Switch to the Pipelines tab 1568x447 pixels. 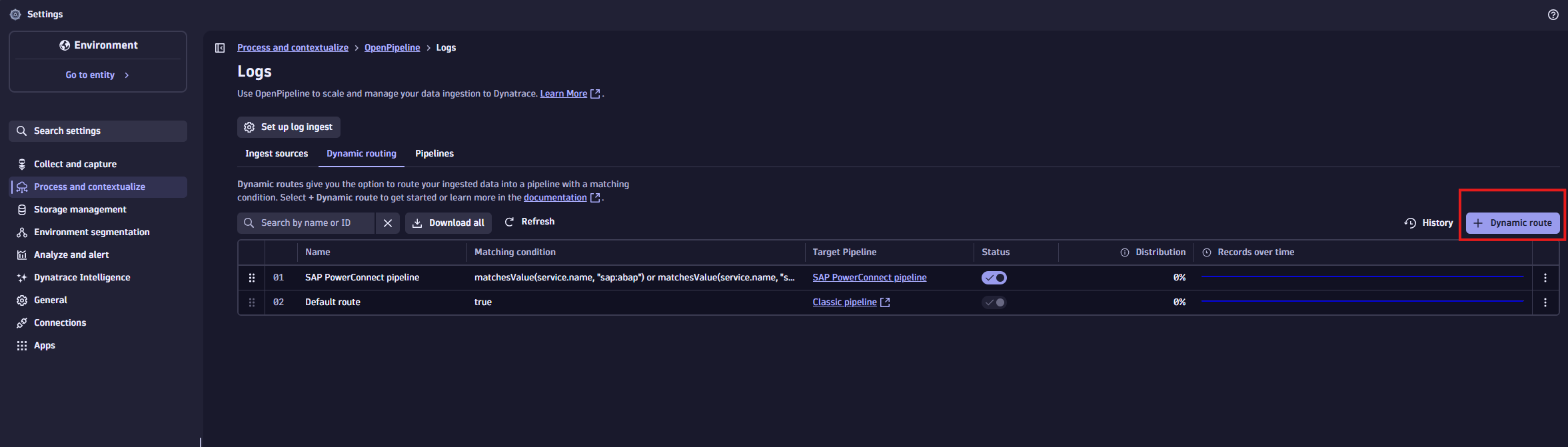click(x=434, y=154)
